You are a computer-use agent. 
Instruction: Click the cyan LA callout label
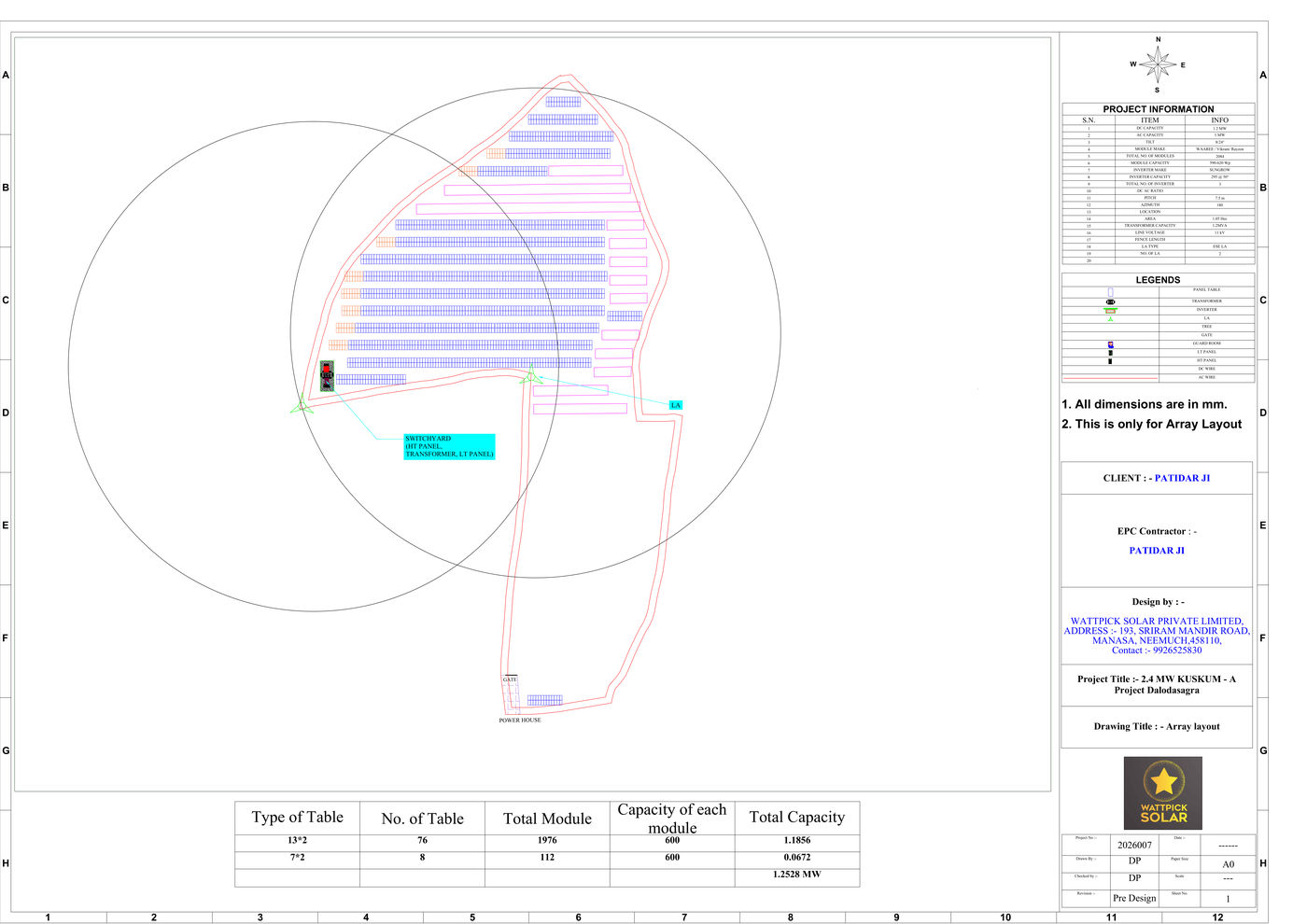tap(676, 405)
